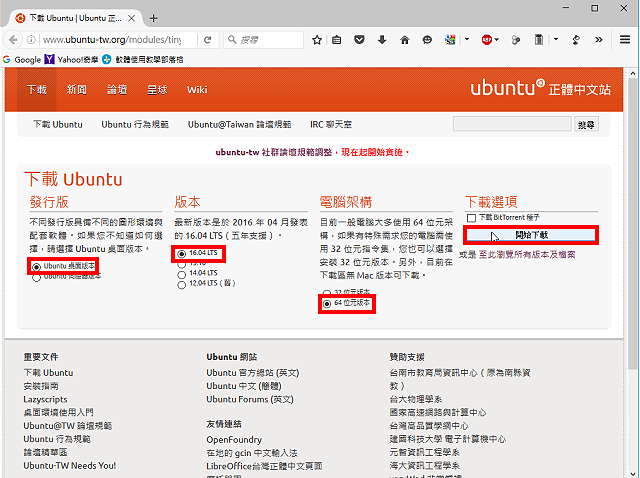
Task: Open Ubuntu 行為規範 submenu item
Action: pyautogui.click(x=135, y=125)
